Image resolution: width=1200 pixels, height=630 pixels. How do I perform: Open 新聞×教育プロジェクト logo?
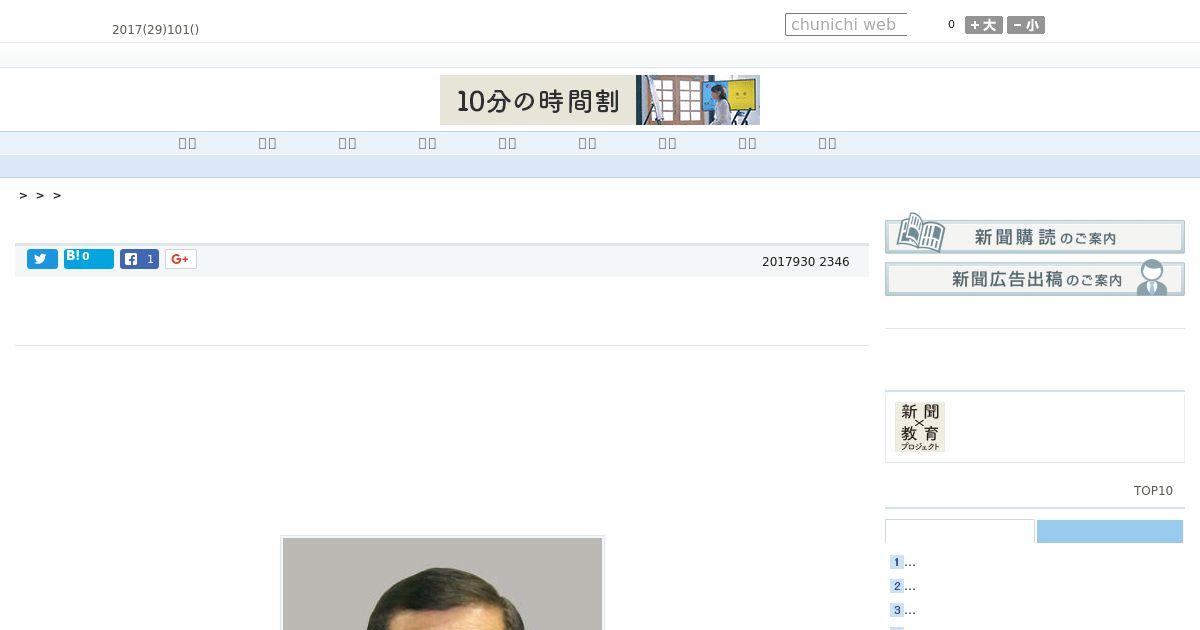pos(920,427)
